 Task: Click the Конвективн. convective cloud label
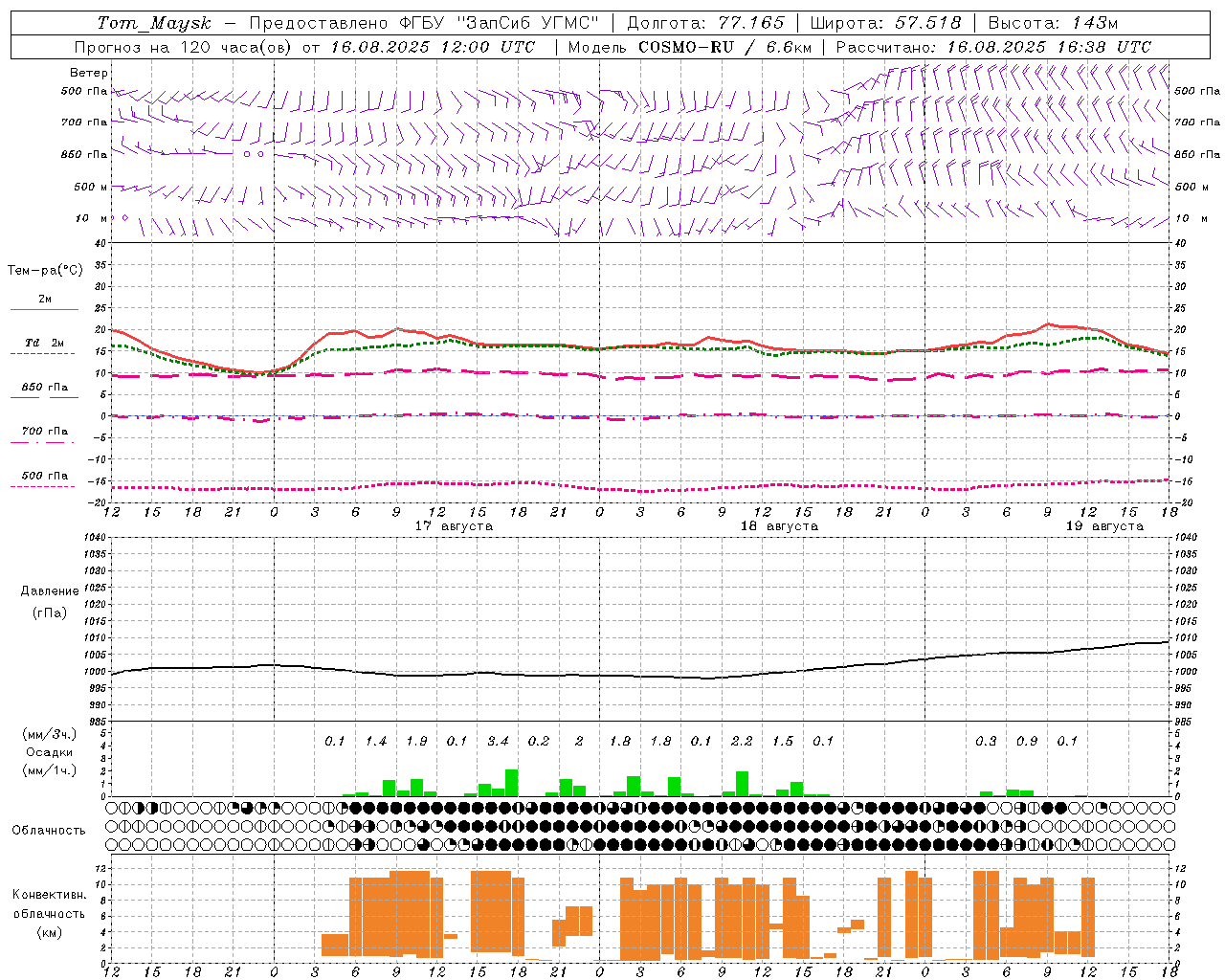click(x=49, y=895)
